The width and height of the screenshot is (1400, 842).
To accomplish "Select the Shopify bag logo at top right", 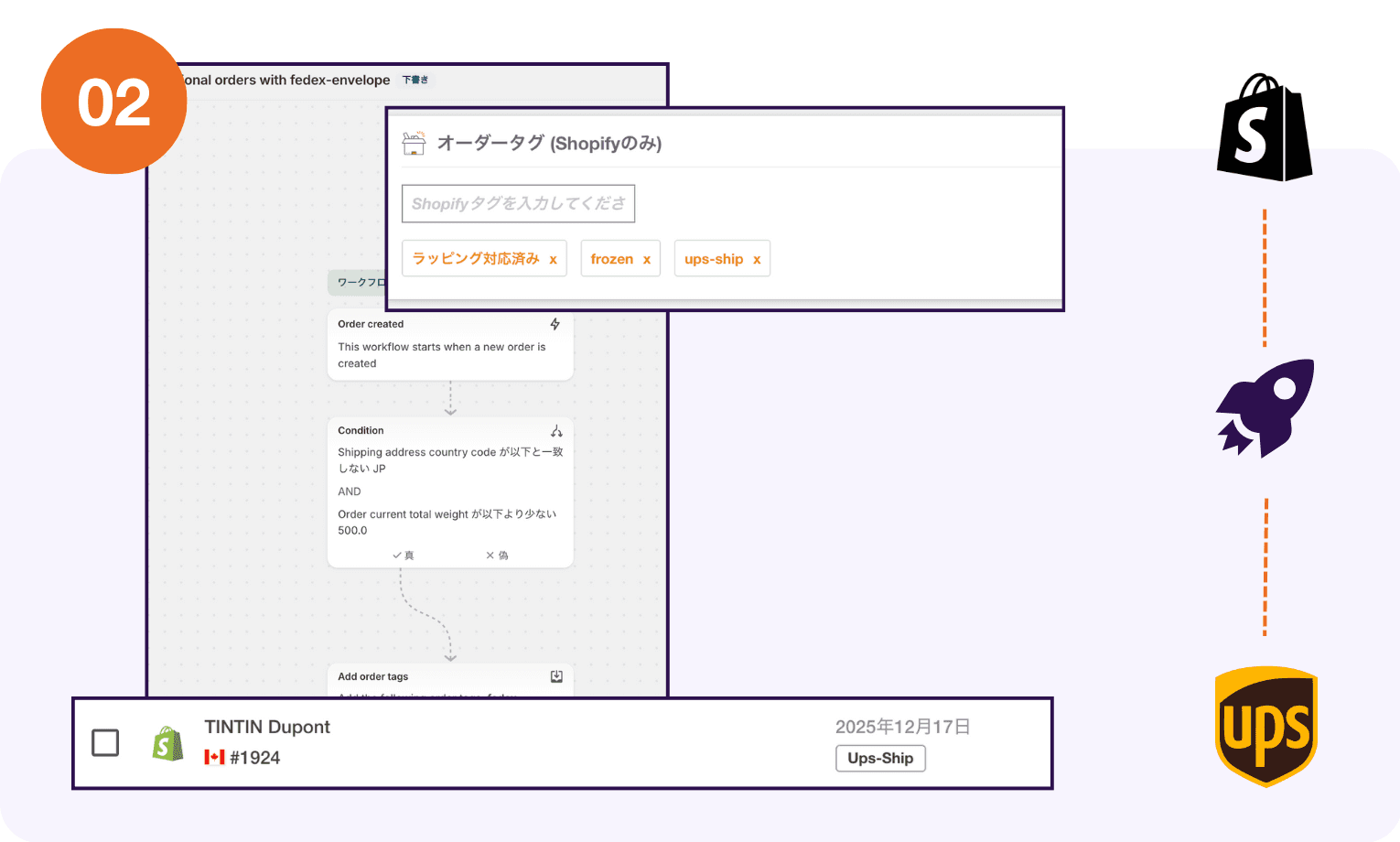I will (1265, 128).
